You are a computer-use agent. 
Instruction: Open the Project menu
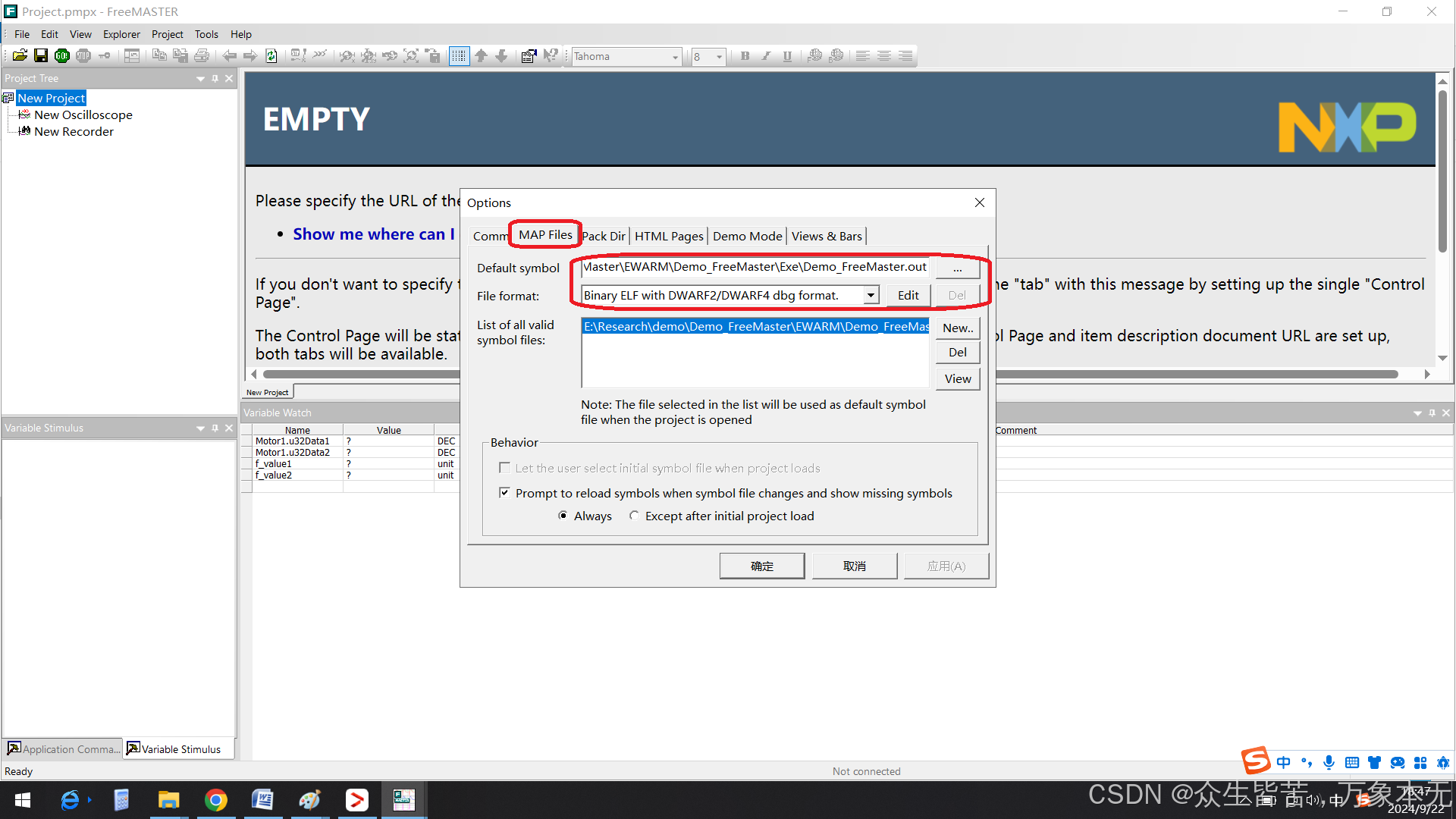[167, 34]
